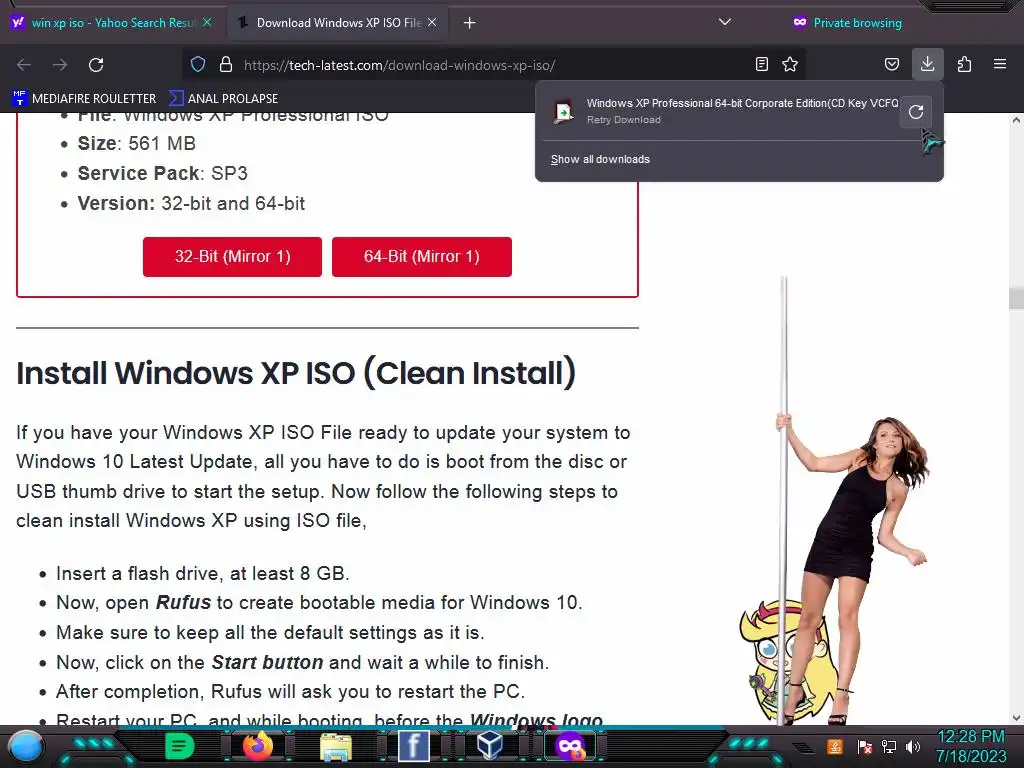Go forward with the forward arrow
1024x768 pixels.
tap(60, 65)
